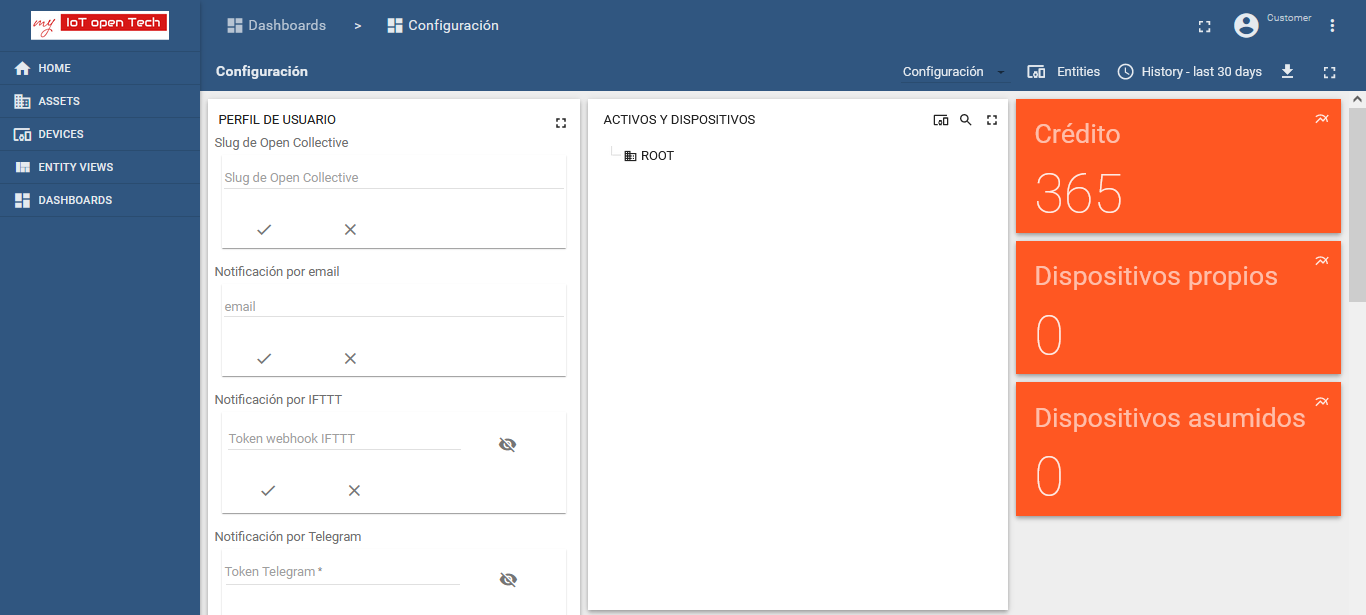Open the search icon in Activos y Dispositivos

pyautogui.click(x=965, y=119)
